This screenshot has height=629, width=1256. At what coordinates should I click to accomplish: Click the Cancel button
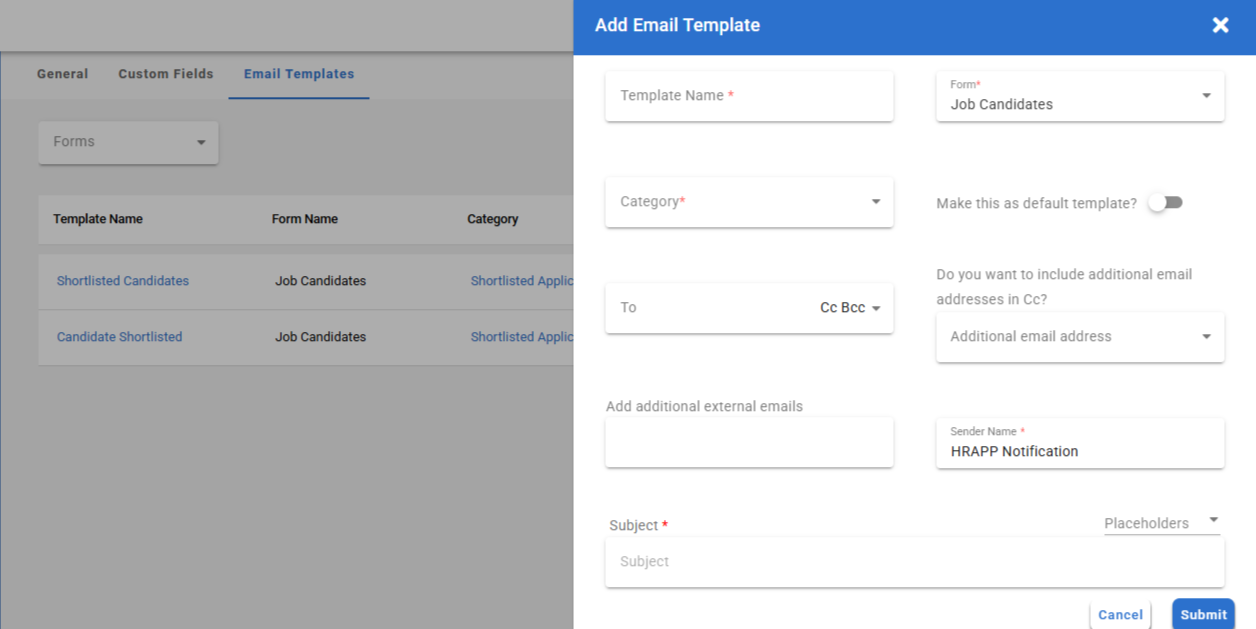coord(1120,615)
